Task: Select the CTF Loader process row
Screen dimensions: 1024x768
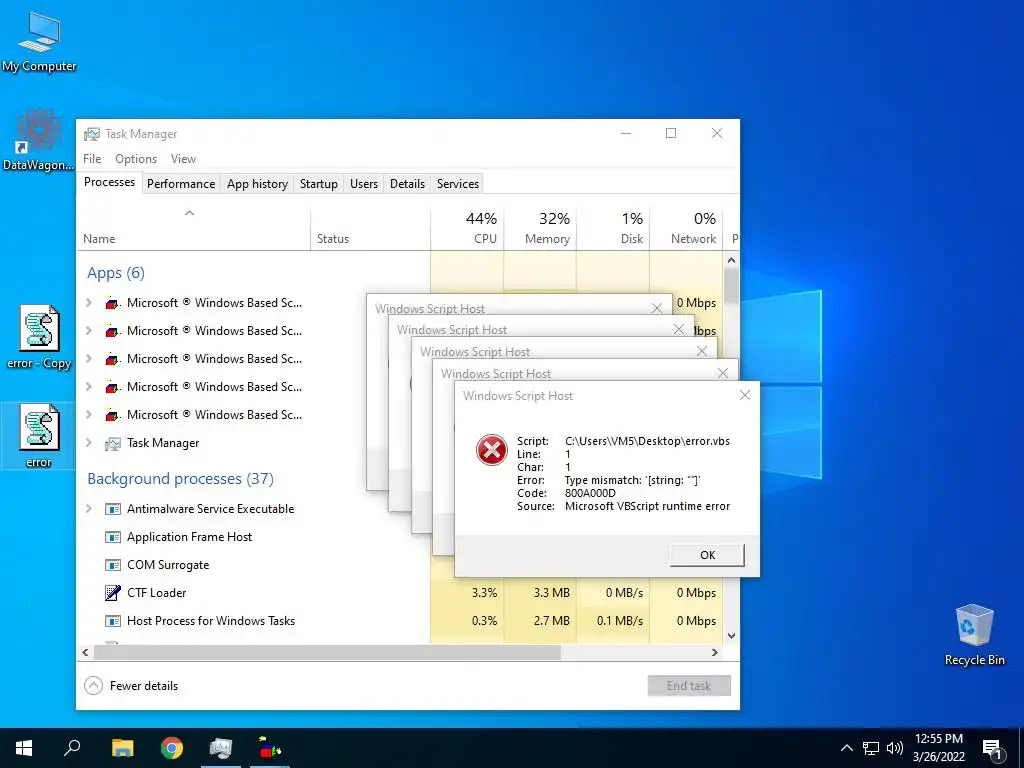Action: click(400, 593)
